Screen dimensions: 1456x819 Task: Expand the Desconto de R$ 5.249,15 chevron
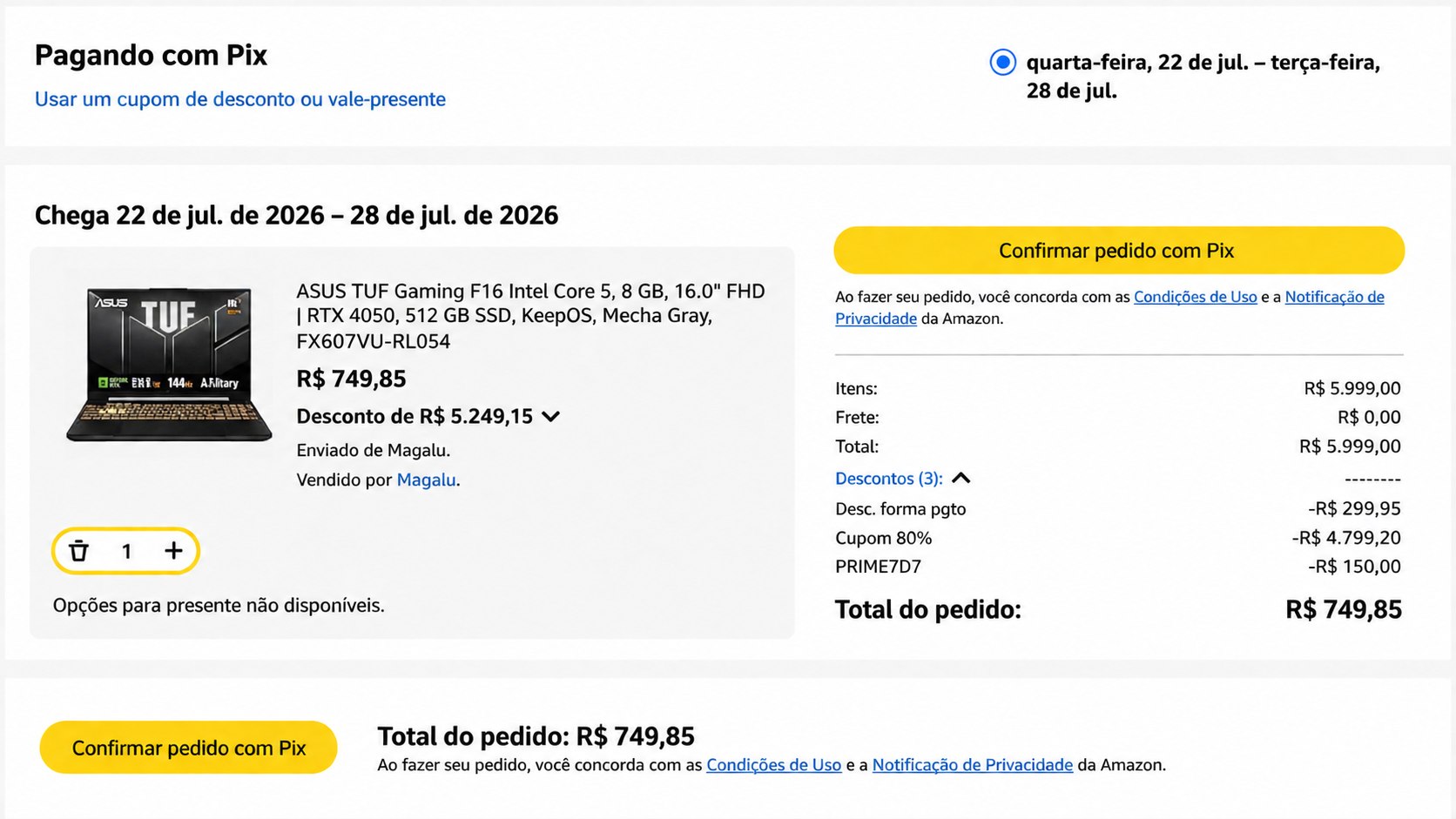[x=550, y=417]
